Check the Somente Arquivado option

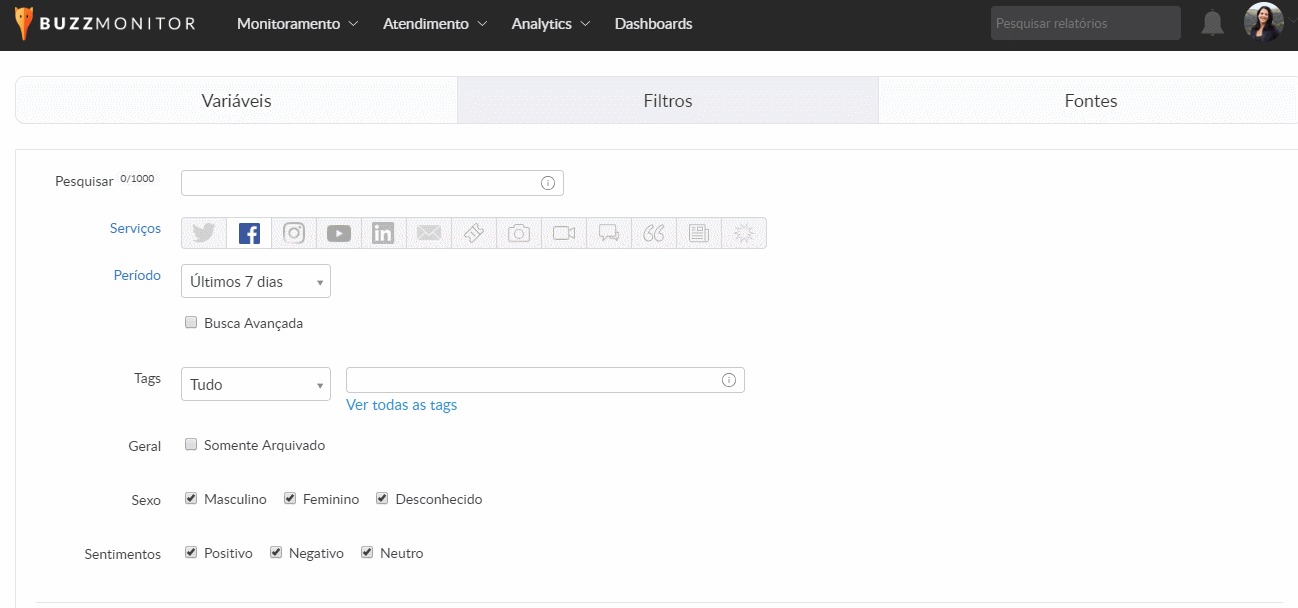click(191, 445)
